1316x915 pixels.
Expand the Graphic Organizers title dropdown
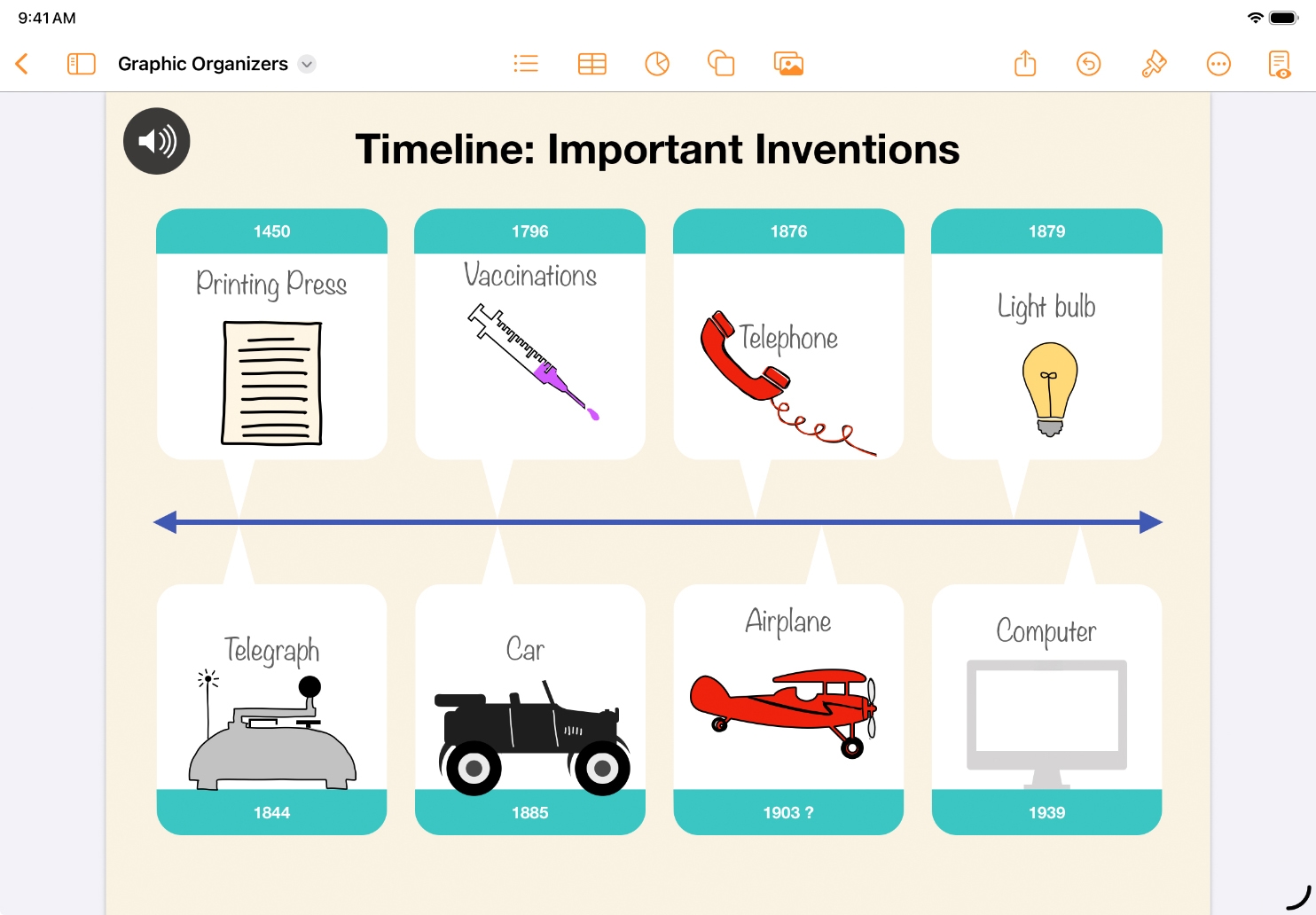tap(307, 64)
